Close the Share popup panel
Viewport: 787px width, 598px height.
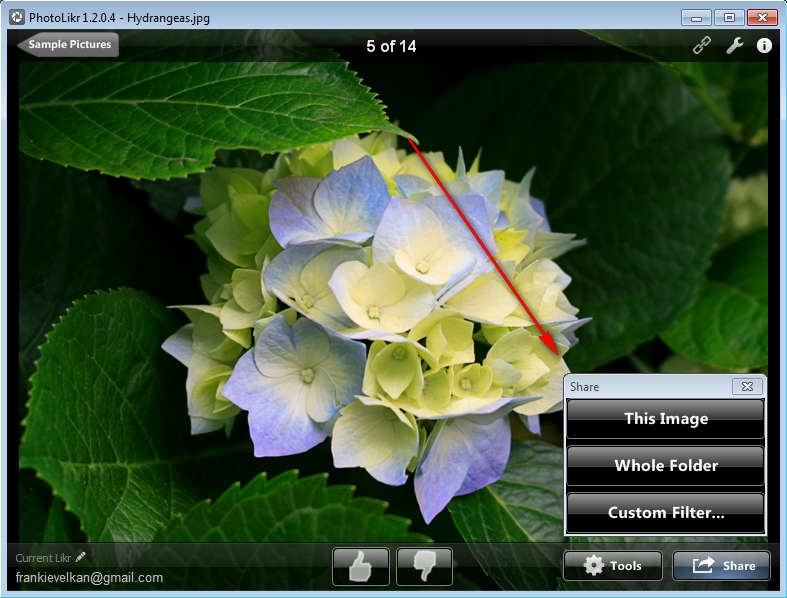(747, 386)
